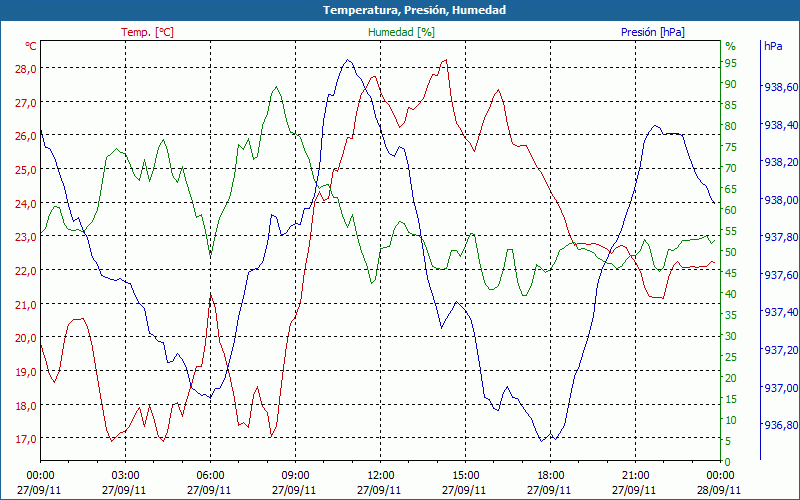Select the 'Temp. [°C]' legend label
This screenshot has height=500, width=800.
click(147, 32)
